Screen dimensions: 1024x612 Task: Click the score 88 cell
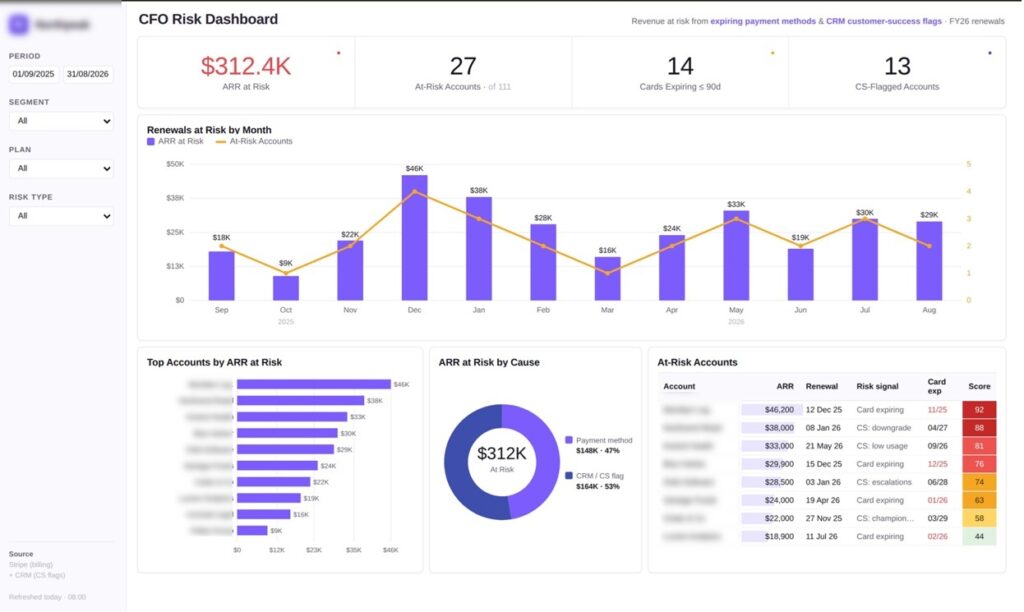click(x=979, y=428)
